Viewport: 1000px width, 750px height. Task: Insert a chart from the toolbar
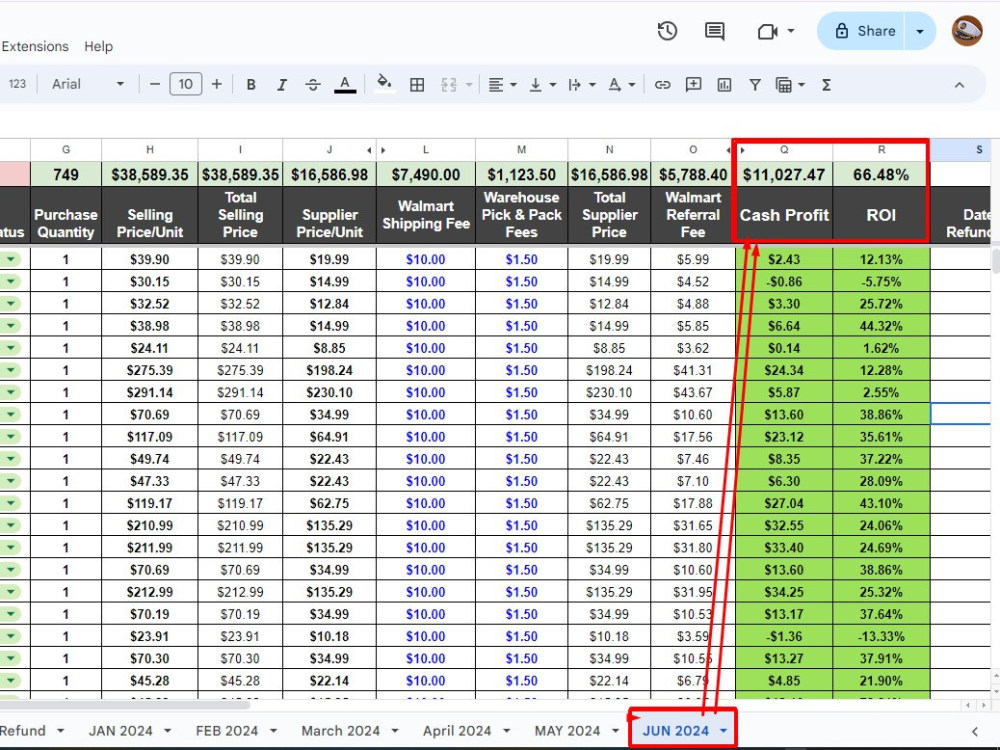click(724, 84)
